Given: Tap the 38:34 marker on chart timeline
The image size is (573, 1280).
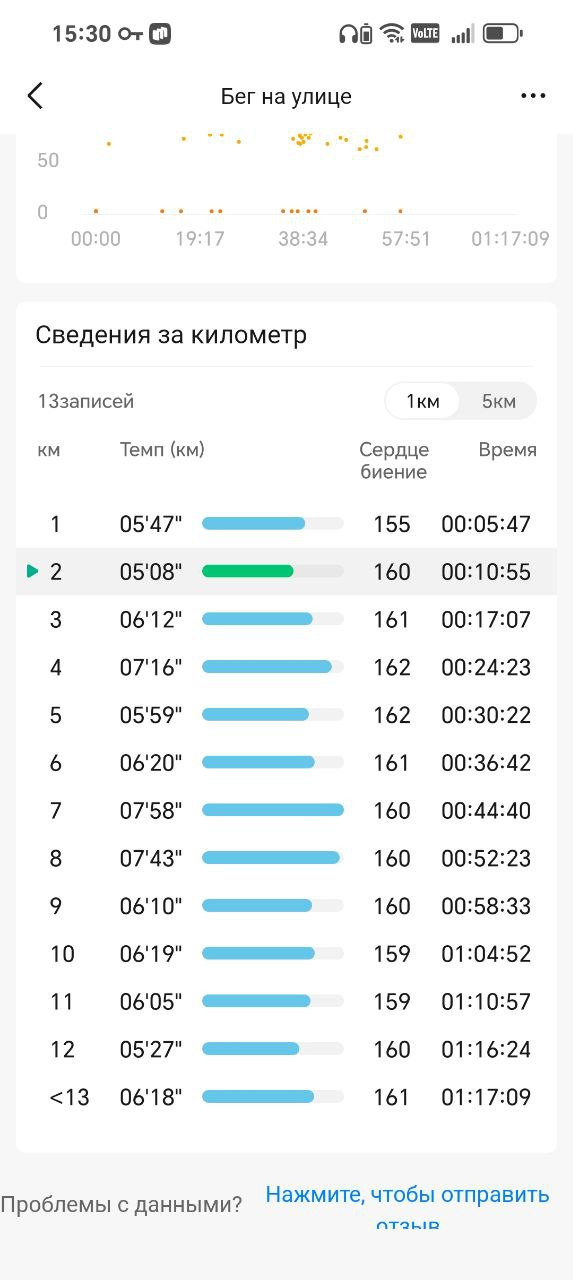Looking at the screenshot, I should click(303, 239).
